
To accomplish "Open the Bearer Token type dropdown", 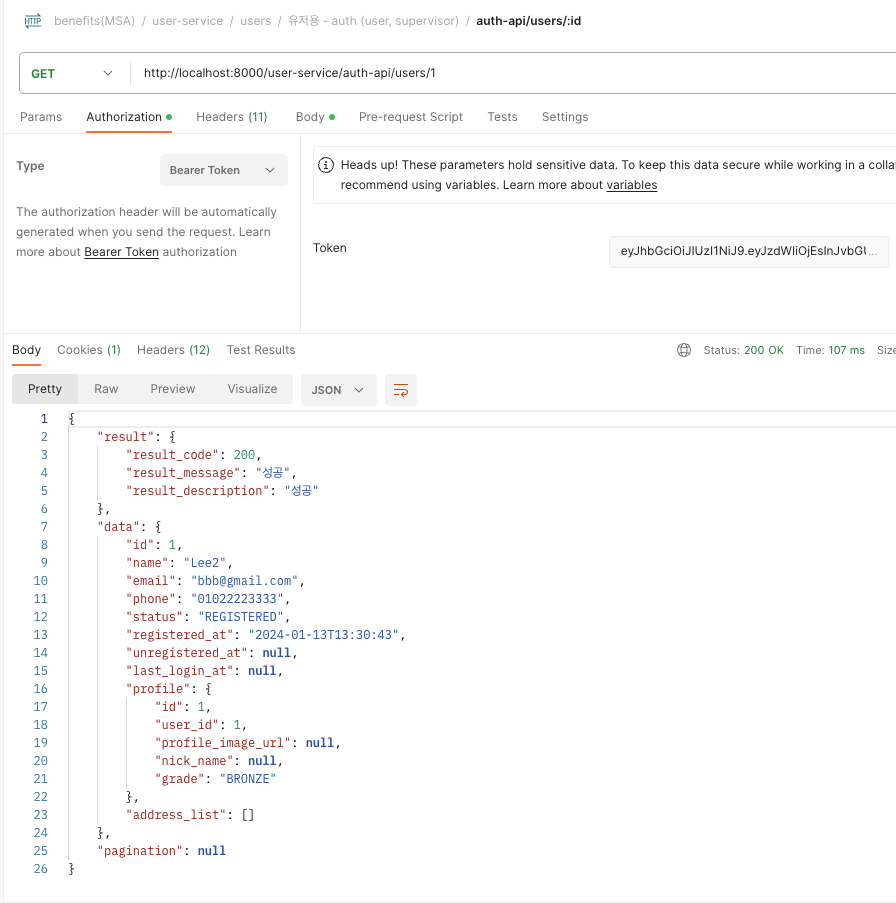I will click(x=223, y=170).
